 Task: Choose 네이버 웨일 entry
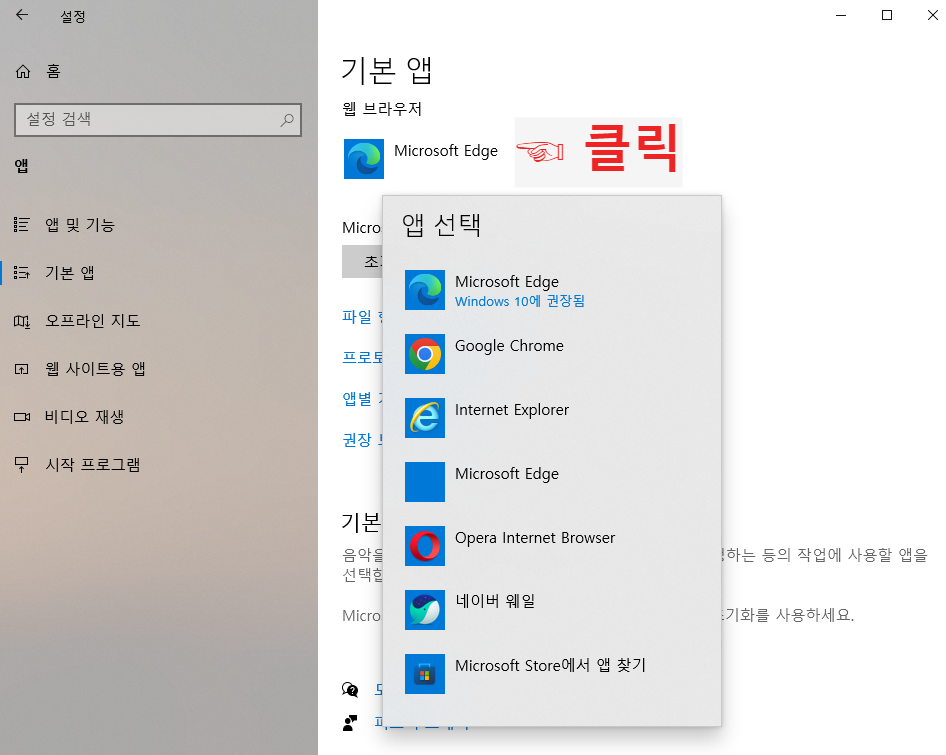[x=495, y=601]
